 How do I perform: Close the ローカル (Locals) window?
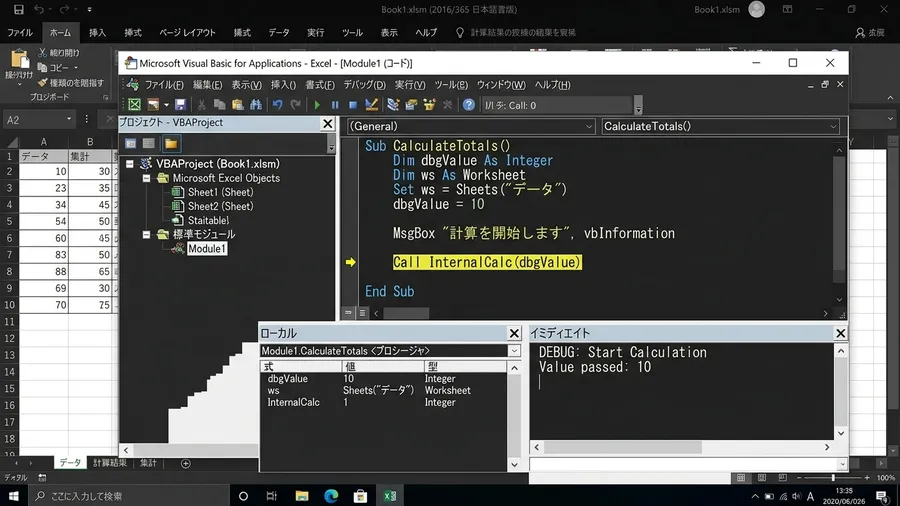coord(514,333)
